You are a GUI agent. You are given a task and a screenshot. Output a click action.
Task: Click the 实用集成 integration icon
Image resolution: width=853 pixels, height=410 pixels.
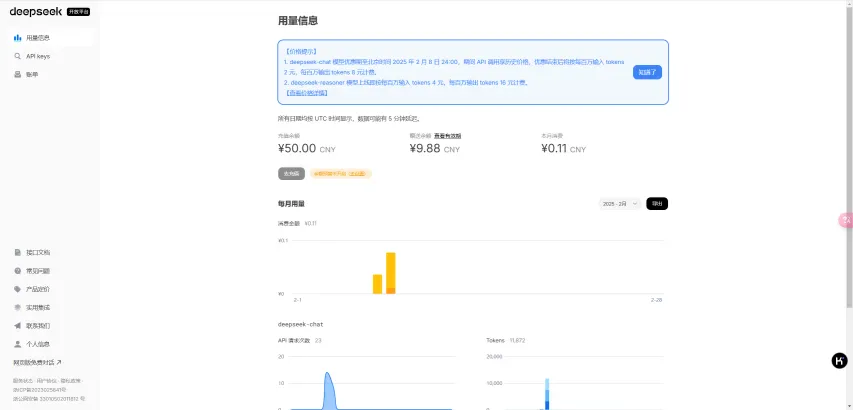pos(17,307)
